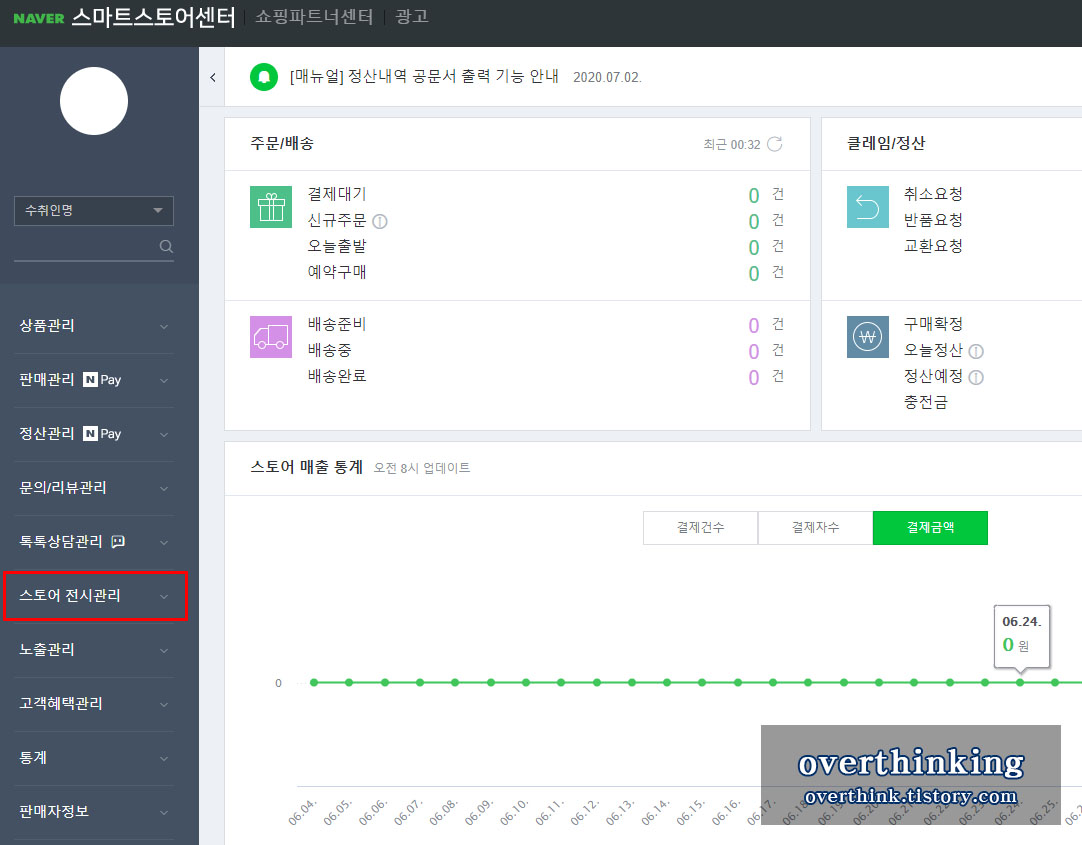Expand the 정산관리 menu
The height and width of the screenshot is (845, 1082).
coord(94,434)
